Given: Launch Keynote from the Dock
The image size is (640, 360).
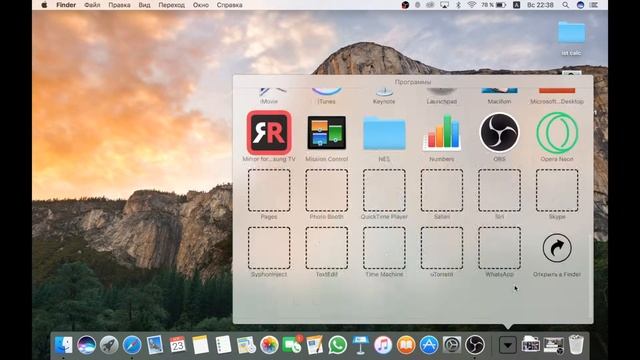Looking at the screenshot, I should pos(360,345).
